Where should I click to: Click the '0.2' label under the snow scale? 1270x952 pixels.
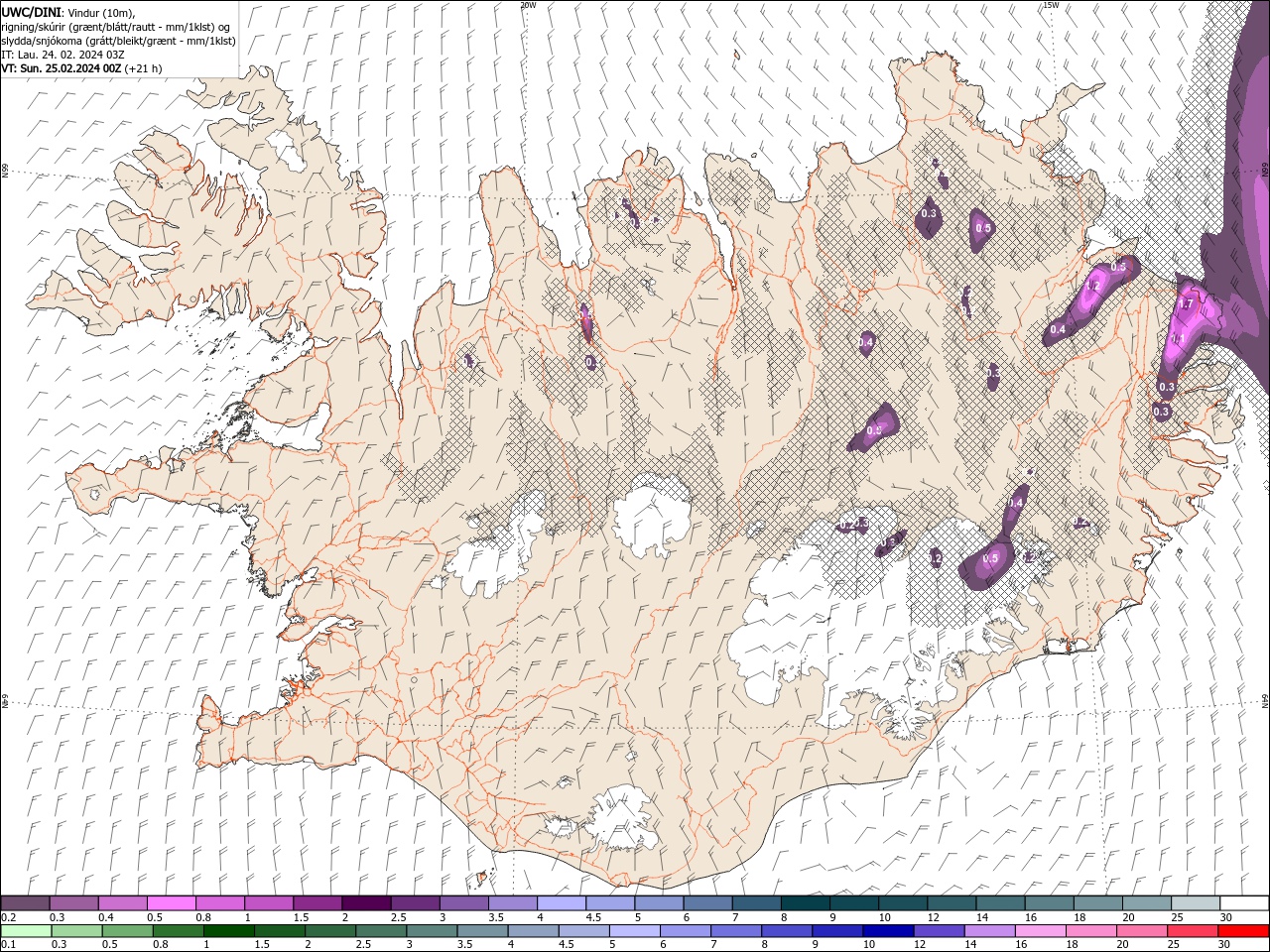(x=7, y=917)
